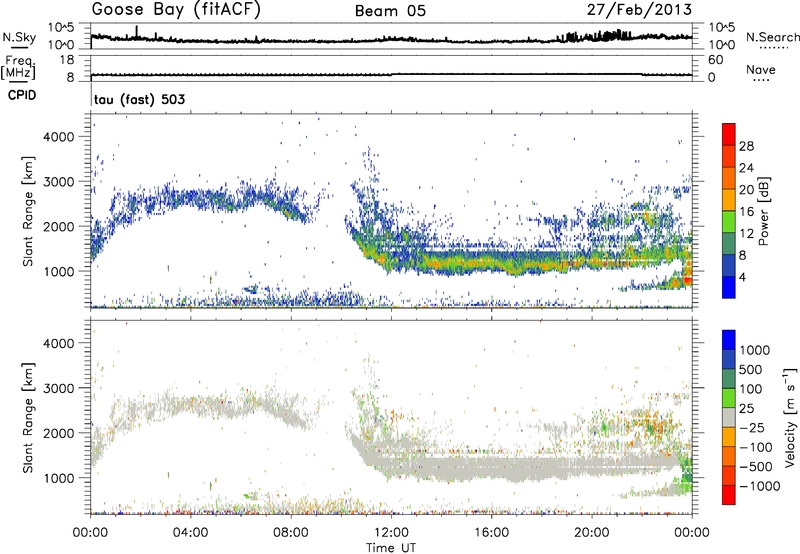Click the 'N.Sky' axis label
This screenshot has height=554, width=800.
[19, 37]
